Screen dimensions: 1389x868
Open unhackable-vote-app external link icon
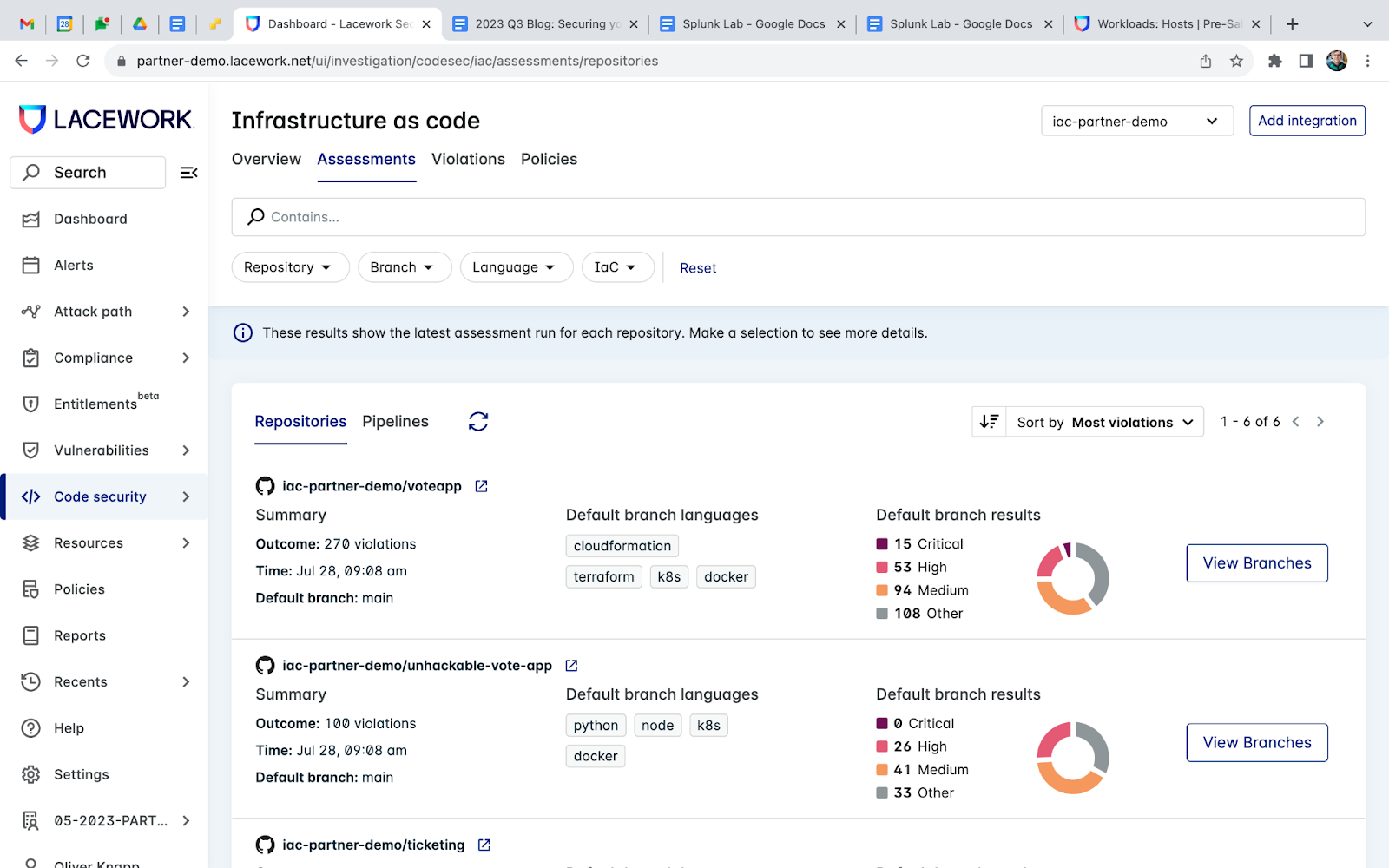coord(571,666)
